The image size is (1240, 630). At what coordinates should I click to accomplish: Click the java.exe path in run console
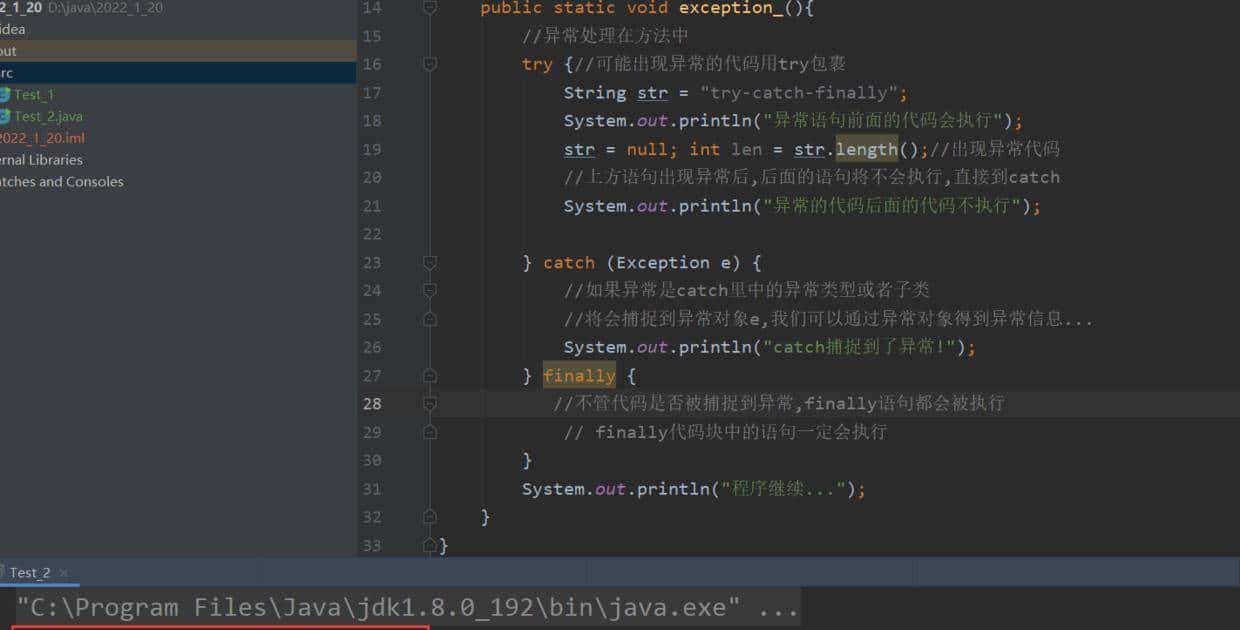click(x=400, y=607)
